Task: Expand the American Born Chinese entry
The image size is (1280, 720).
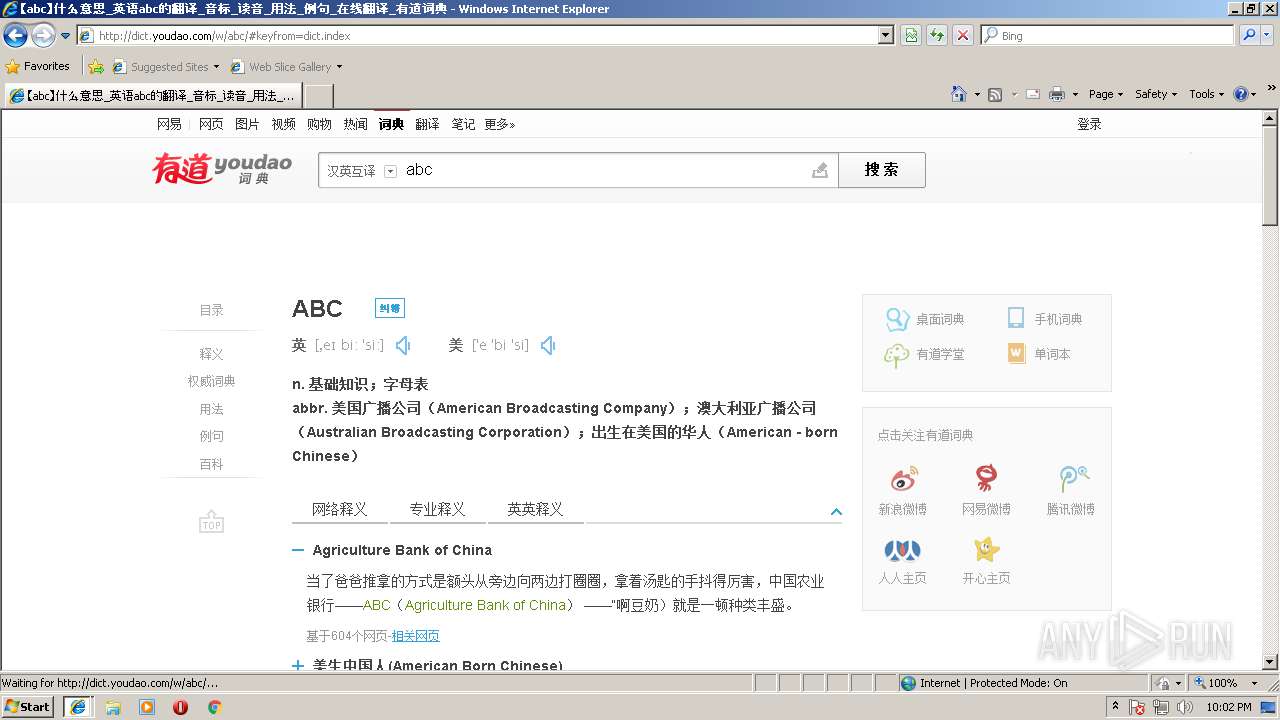Action: [x=298, y=665]
